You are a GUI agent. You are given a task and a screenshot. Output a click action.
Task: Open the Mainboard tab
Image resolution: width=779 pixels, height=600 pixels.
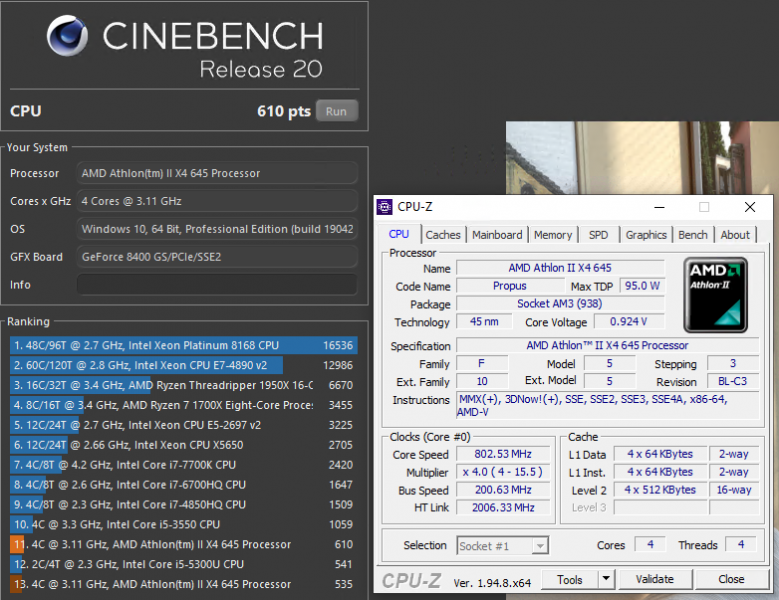497,235
